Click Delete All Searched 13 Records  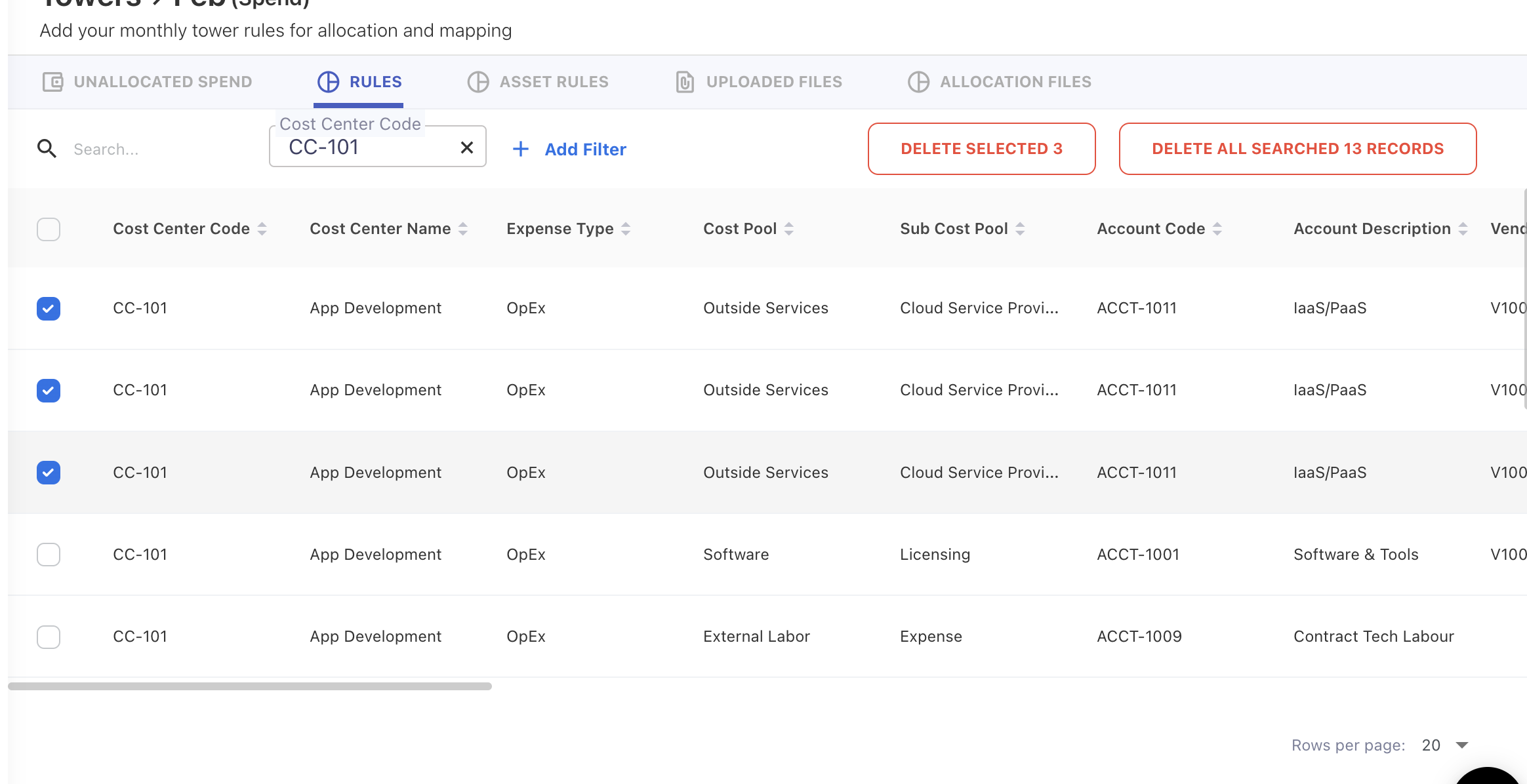[x=1297, y=149]
